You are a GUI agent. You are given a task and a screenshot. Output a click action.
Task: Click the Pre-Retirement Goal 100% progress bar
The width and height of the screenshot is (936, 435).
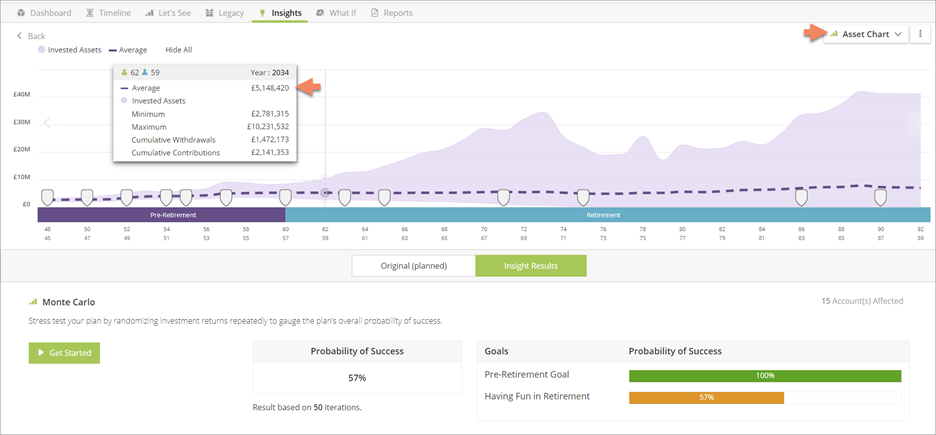click(x=764, y=376)
